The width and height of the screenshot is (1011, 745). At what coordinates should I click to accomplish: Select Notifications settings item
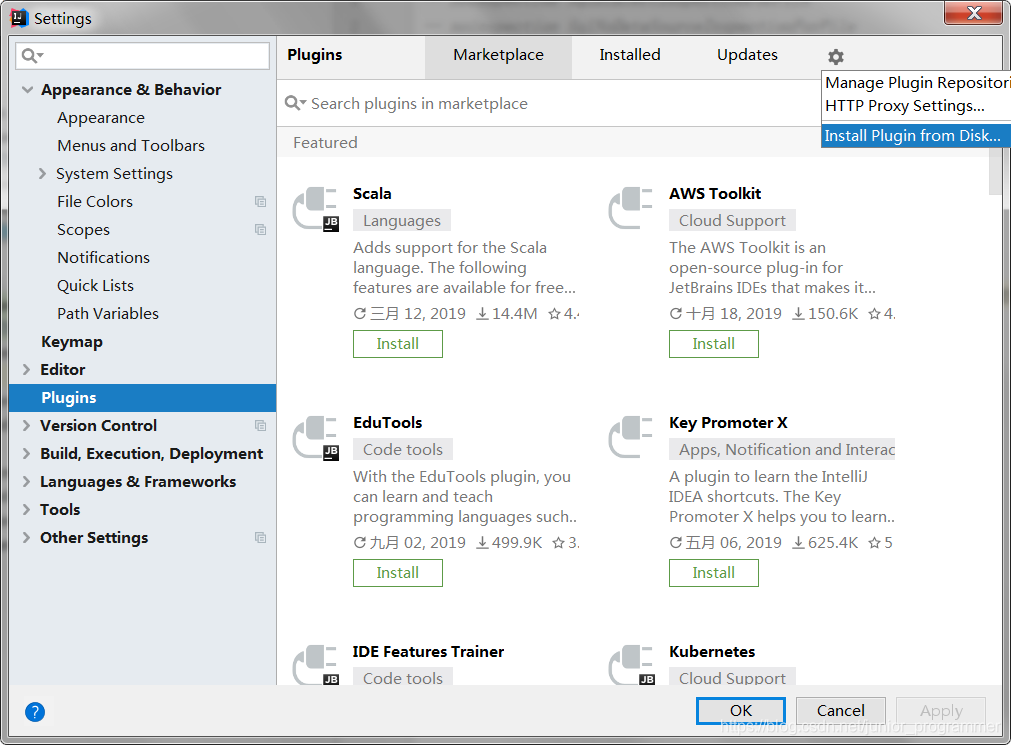[x=103, y=257]
